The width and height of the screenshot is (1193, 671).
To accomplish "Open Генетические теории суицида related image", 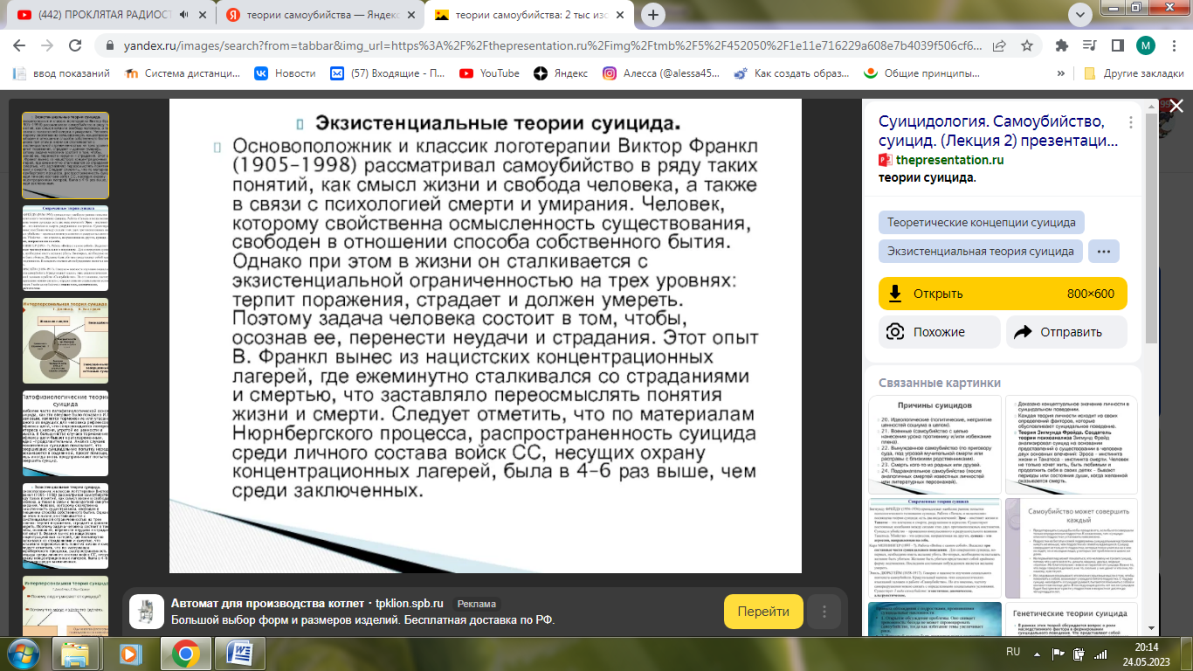I will pyautogui.click(x=1071, y=619).
